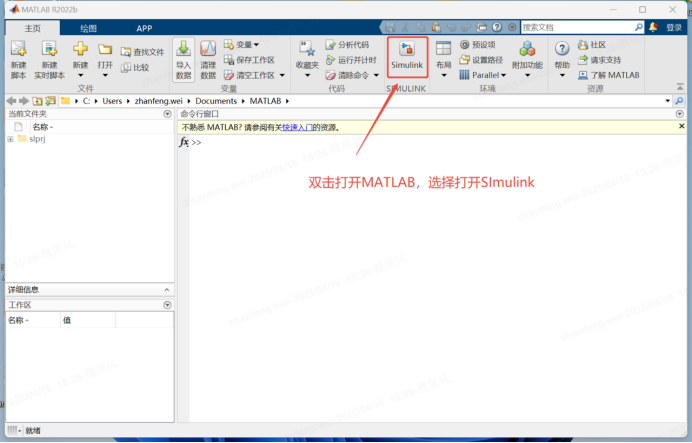Click the Help (帮助) question mark icon
Screen dimensions: 692x443
562,49
